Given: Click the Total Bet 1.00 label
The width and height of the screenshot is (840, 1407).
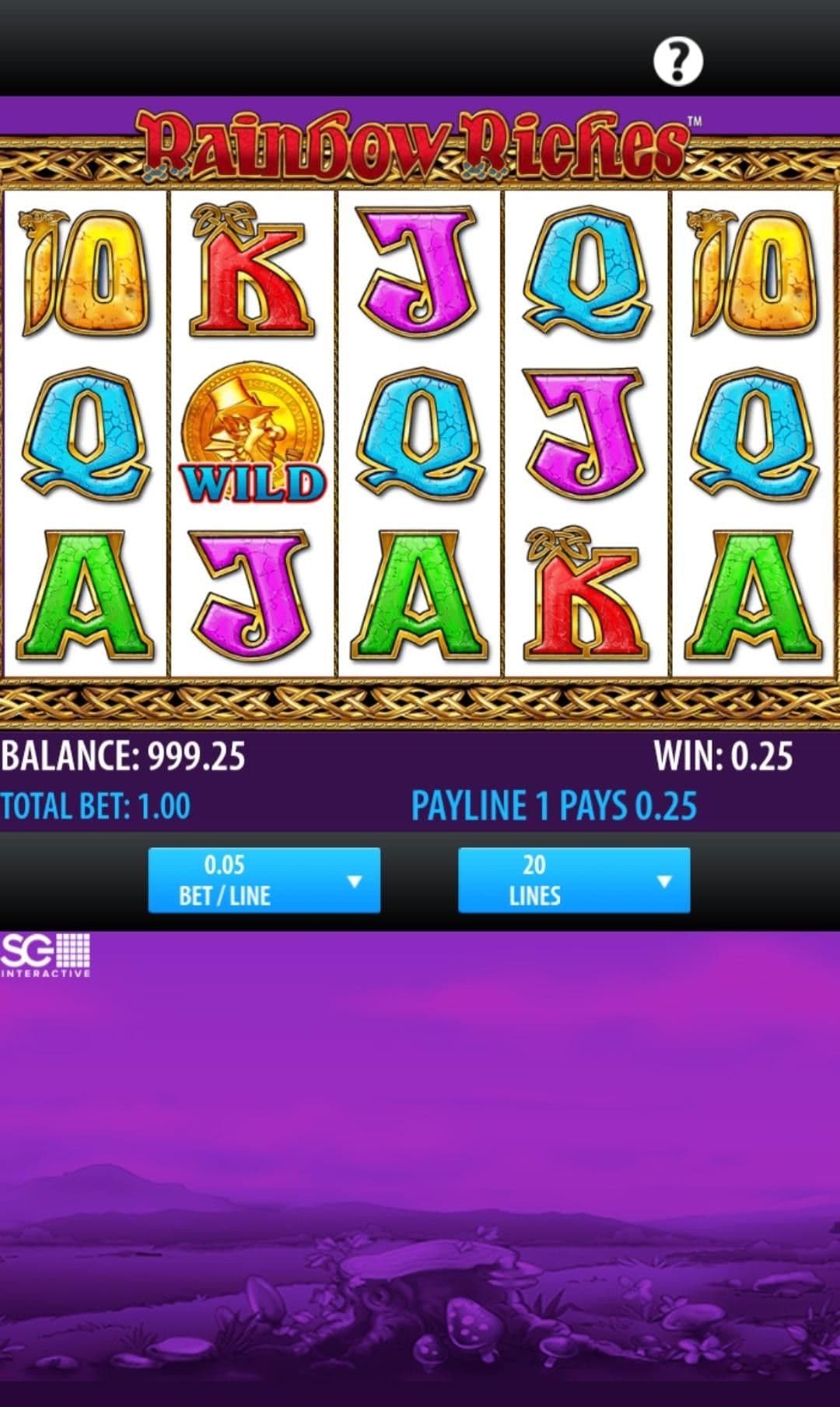Looking at the screenshot, I should (96, 806).
